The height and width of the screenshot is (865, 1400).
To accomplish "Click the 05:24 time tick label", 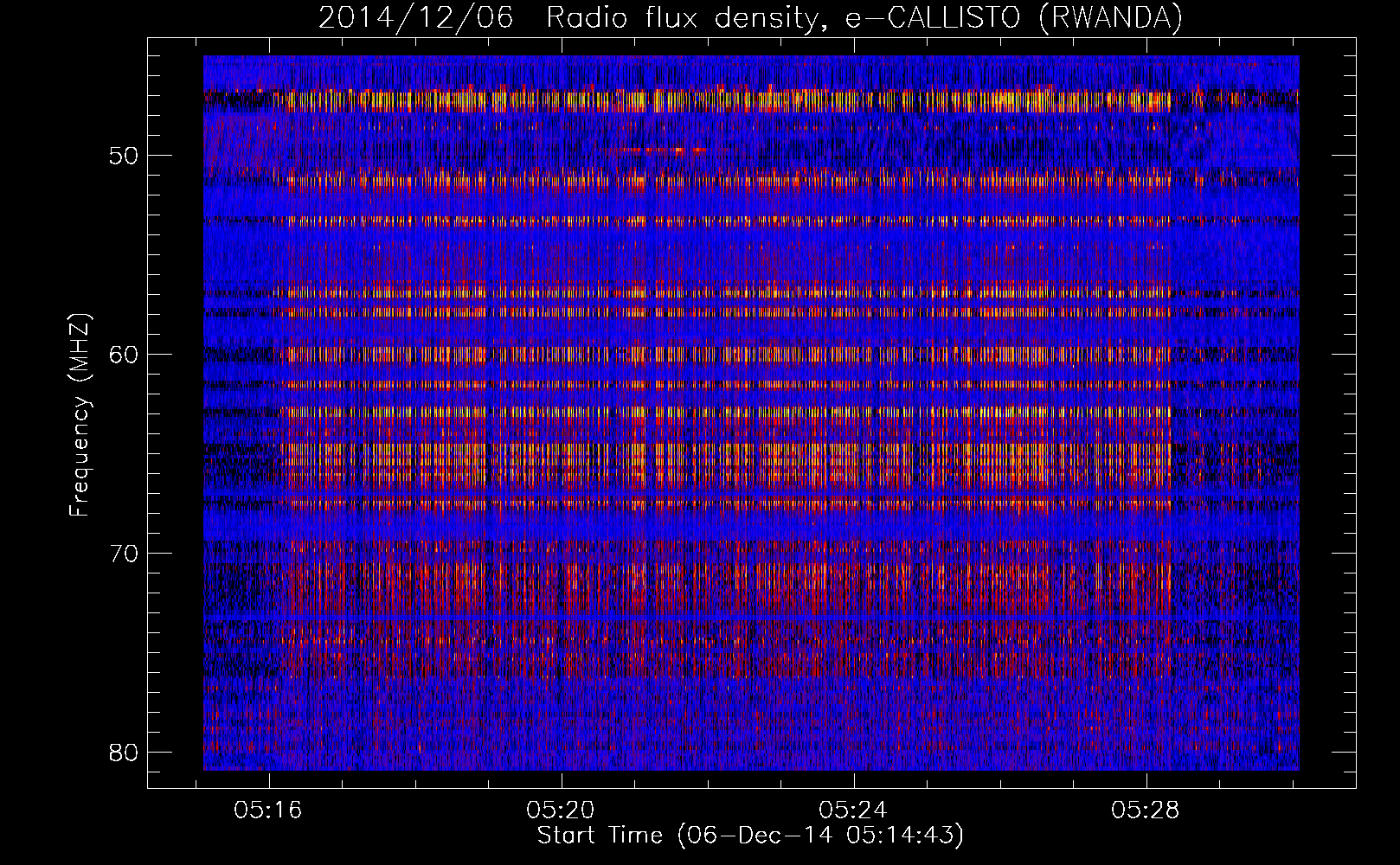I will click(x=853, y=811).
